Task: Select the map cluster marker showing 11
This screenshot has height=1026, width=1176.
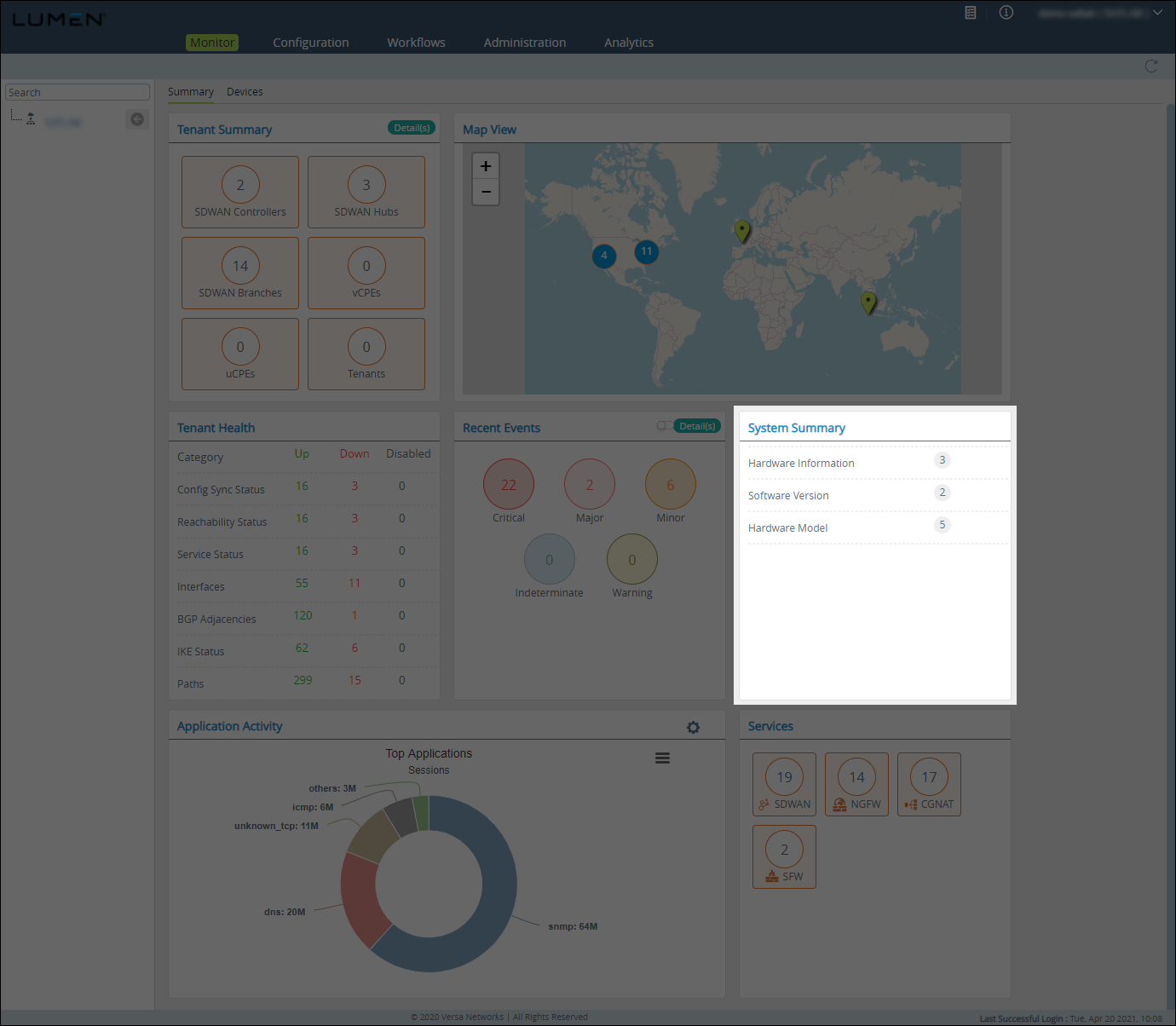Action: (x=647, y=251)
